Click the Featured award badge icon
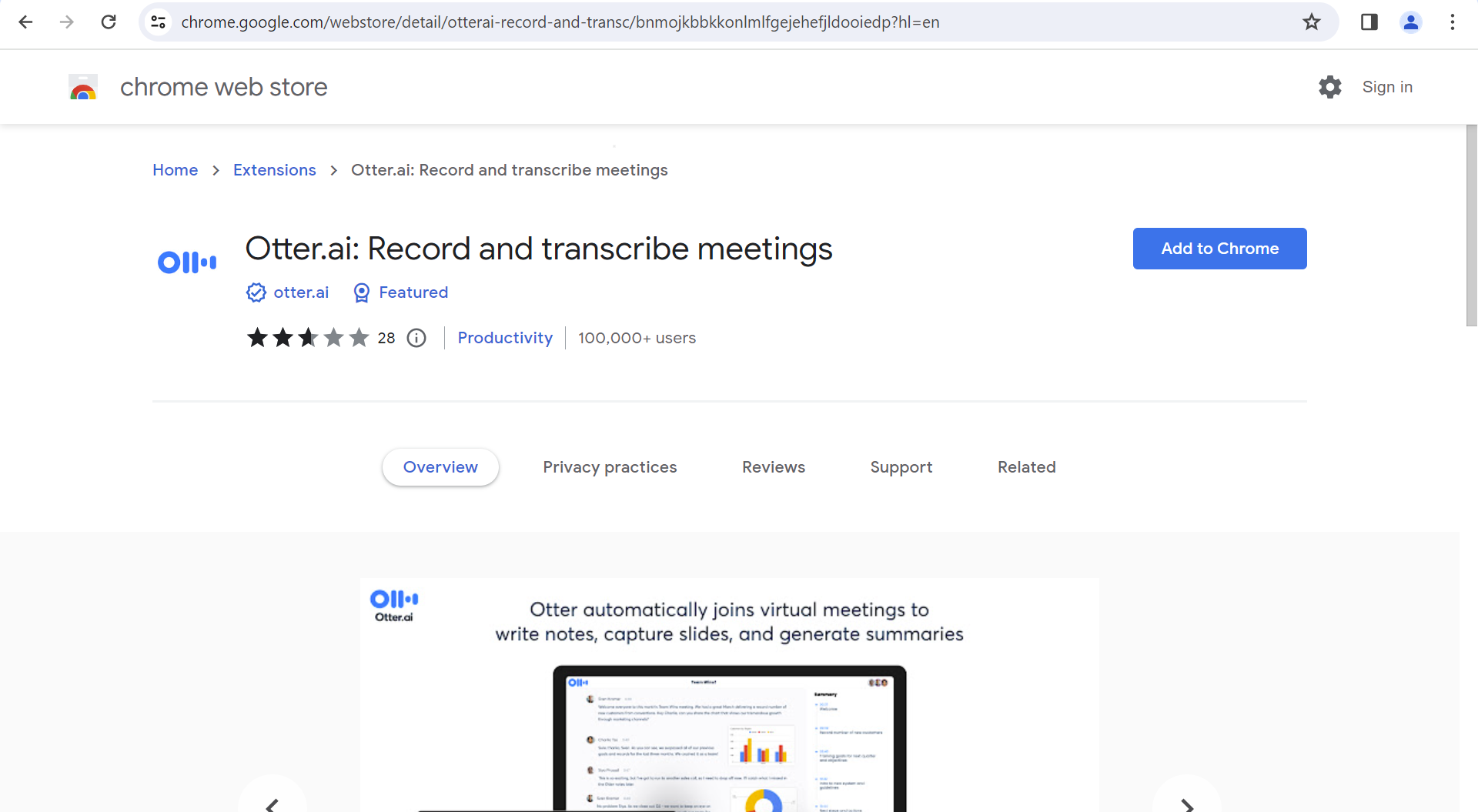The height and width of the screenshot is (812, 1478). click(361, 292)
